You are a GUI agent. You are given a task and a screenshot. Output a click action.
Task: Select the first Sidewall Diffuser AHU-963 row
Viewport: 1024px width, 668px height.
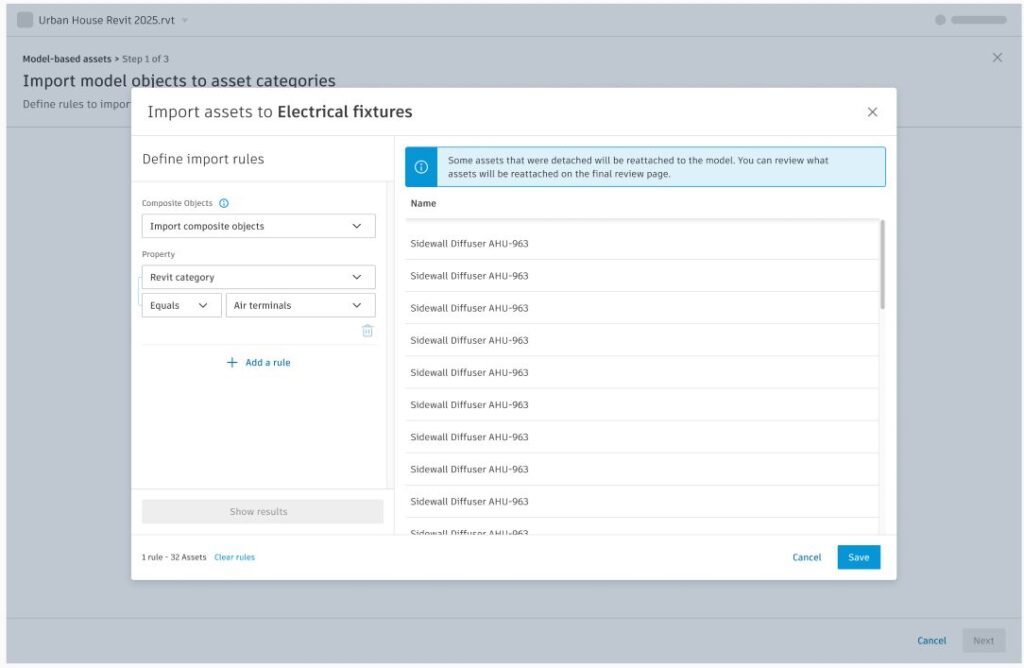(x=640, y=244)
